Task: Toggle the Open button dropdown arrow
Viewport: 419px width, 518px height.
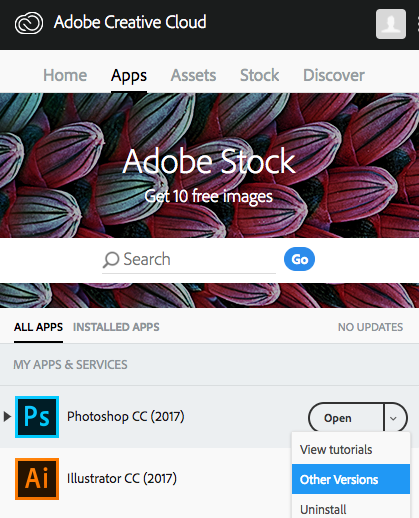Action: [x=395, y=418]
